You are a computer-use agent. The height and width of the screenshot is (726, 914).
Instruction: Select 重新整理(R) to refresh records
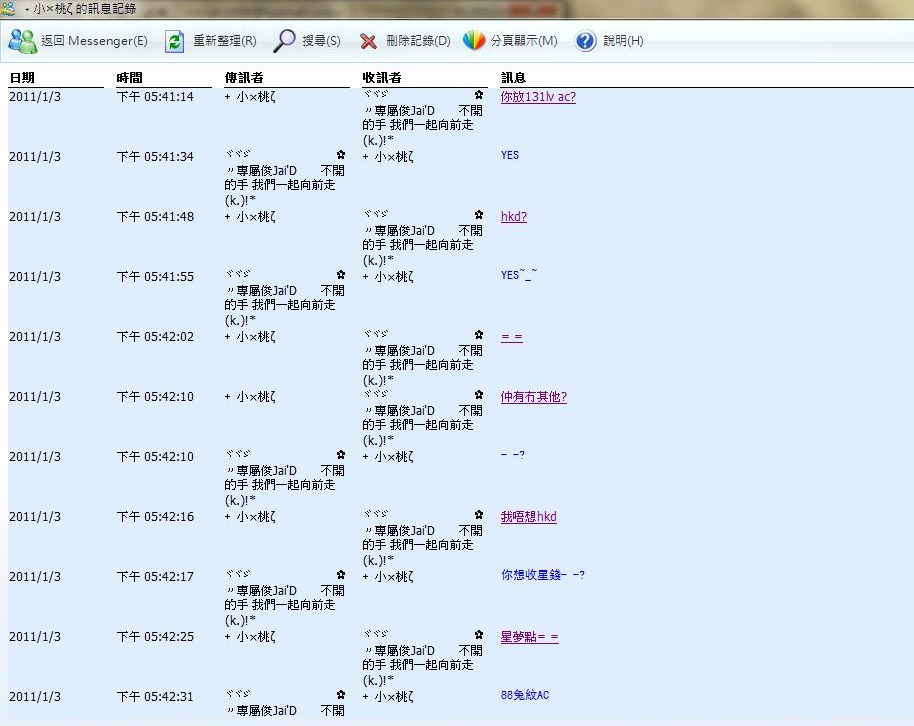[x=224, y=41]
